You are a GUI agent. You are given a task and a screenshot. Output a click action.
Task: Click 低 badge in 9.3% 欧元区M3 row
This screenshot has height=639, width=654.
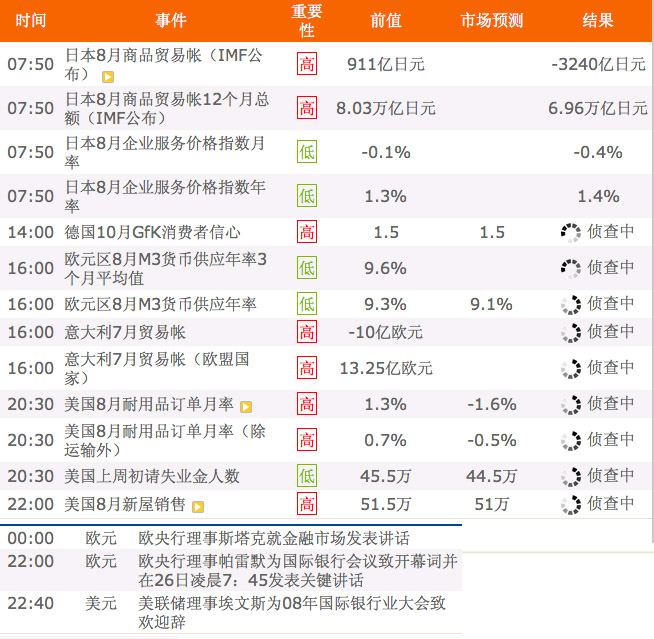[307, 304]
